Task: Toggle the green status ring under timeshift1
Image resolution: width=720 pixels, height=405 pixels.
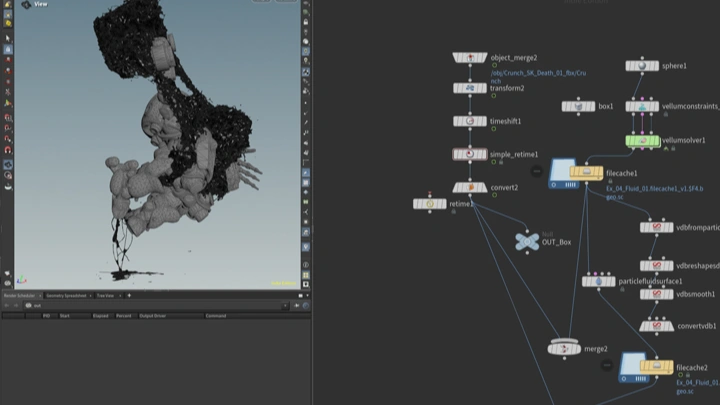Action: tap(494, 129)
